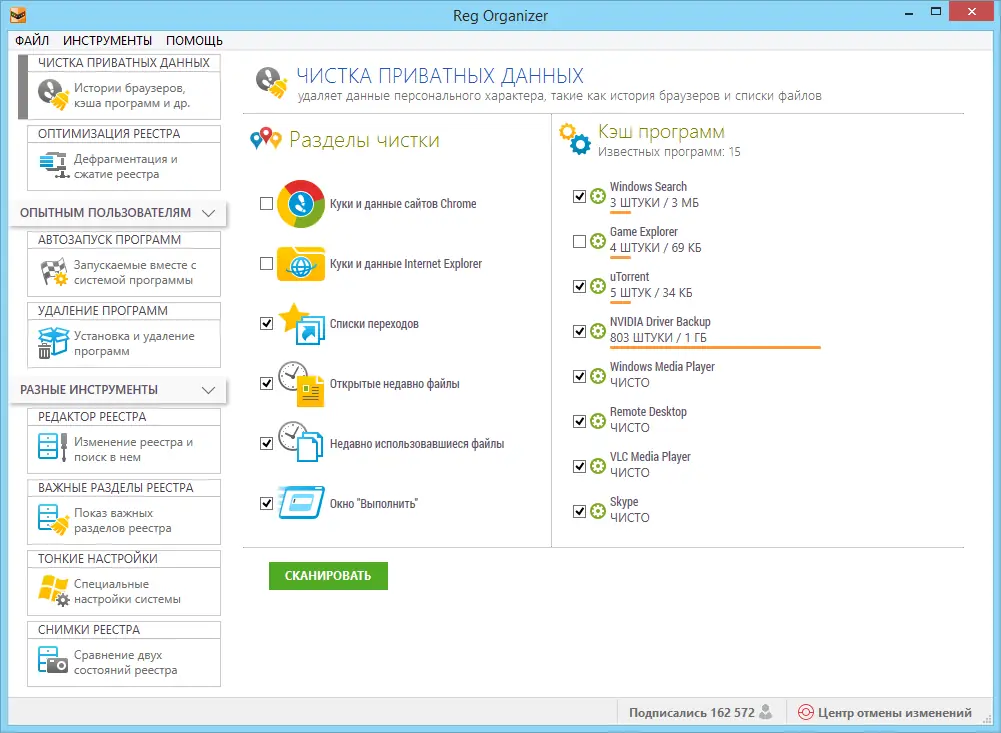Click the important registry sections broom icon

[x=53, y=519]
